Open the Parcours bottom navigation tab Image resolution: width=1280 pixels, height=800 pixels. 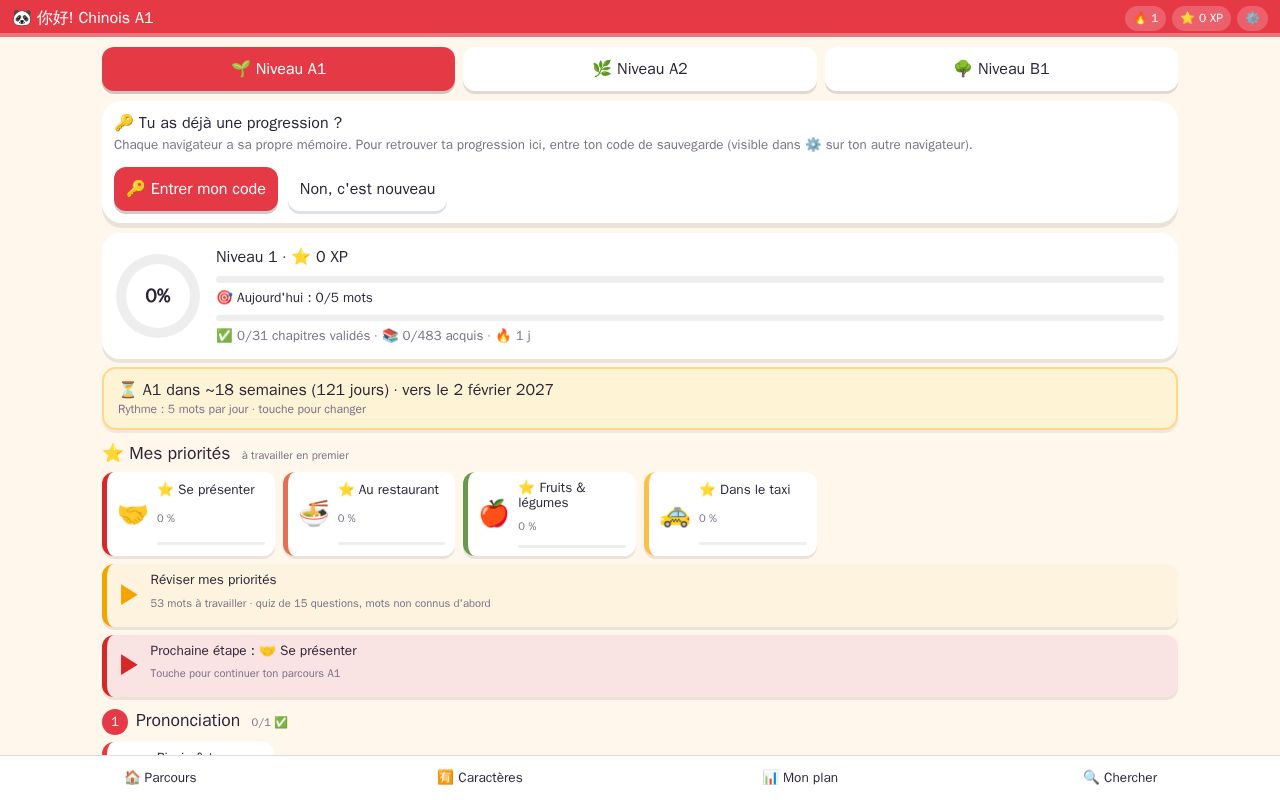[x=160, y=777]
